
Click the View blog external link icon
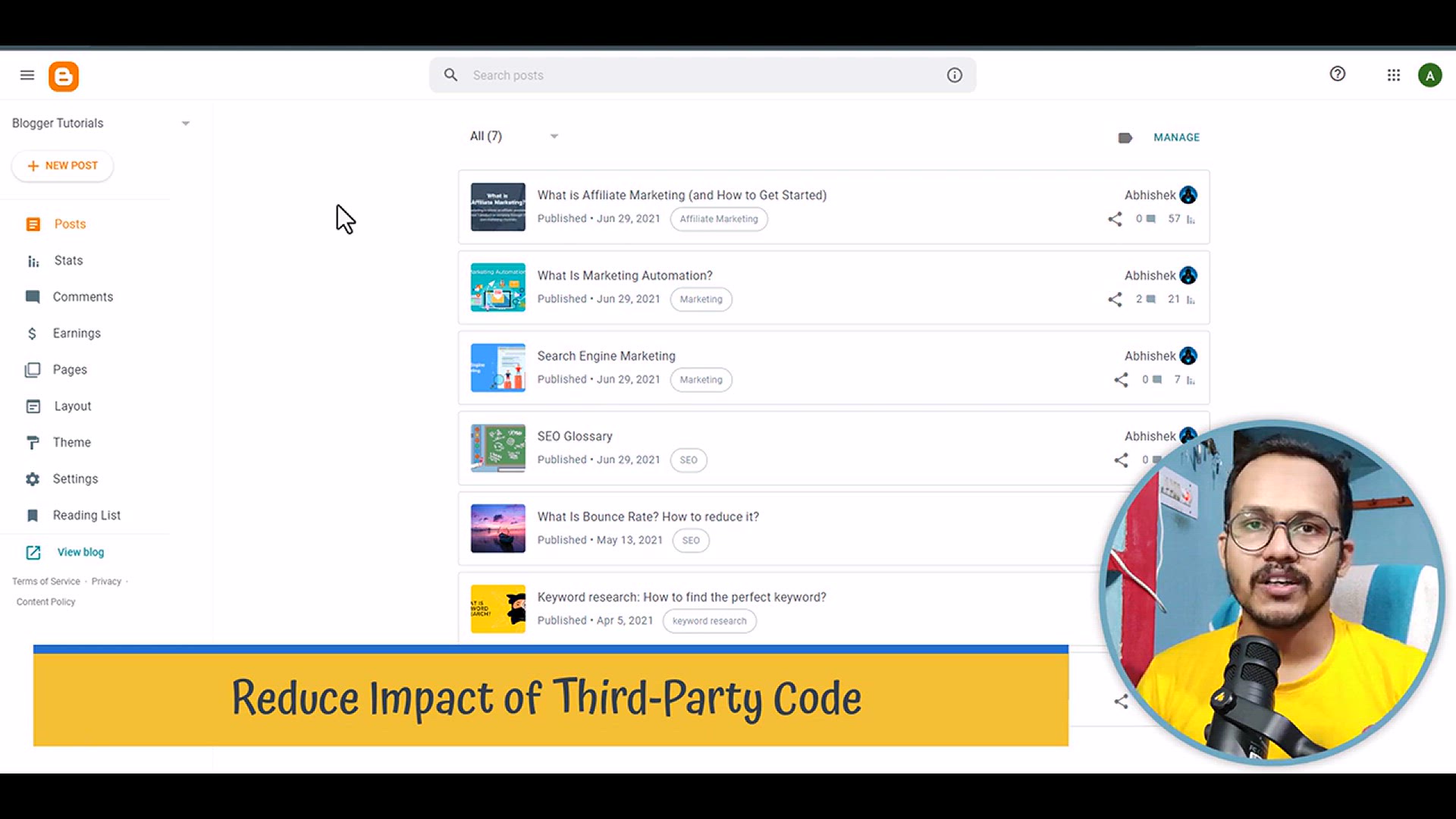[33, 552]
